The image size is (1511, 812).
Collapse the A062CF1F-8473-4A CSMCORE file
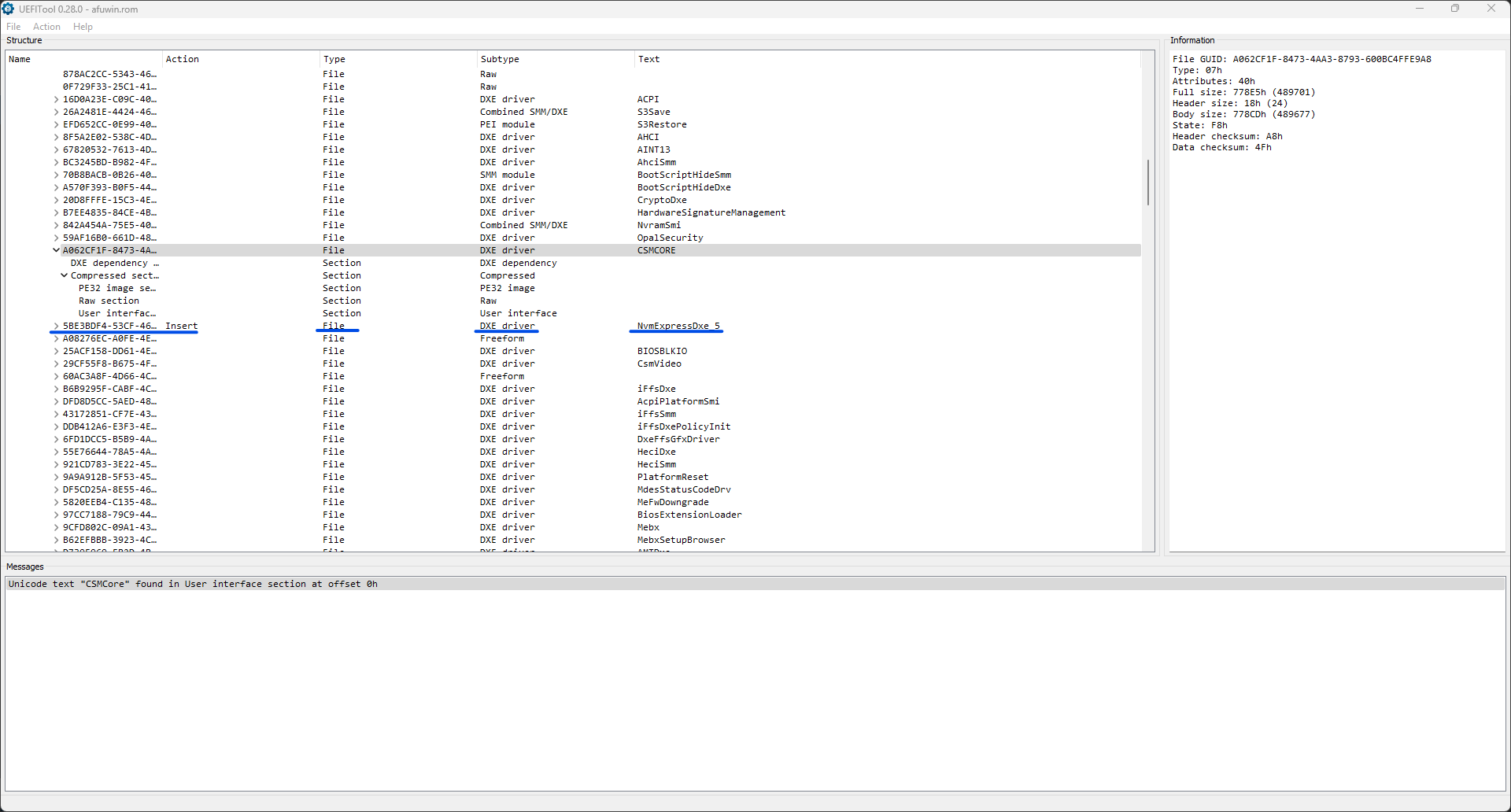(x=56, y=250)
